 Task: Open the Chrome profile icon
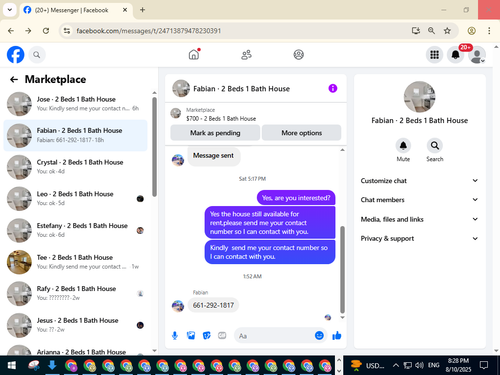(x=471, y=31)
